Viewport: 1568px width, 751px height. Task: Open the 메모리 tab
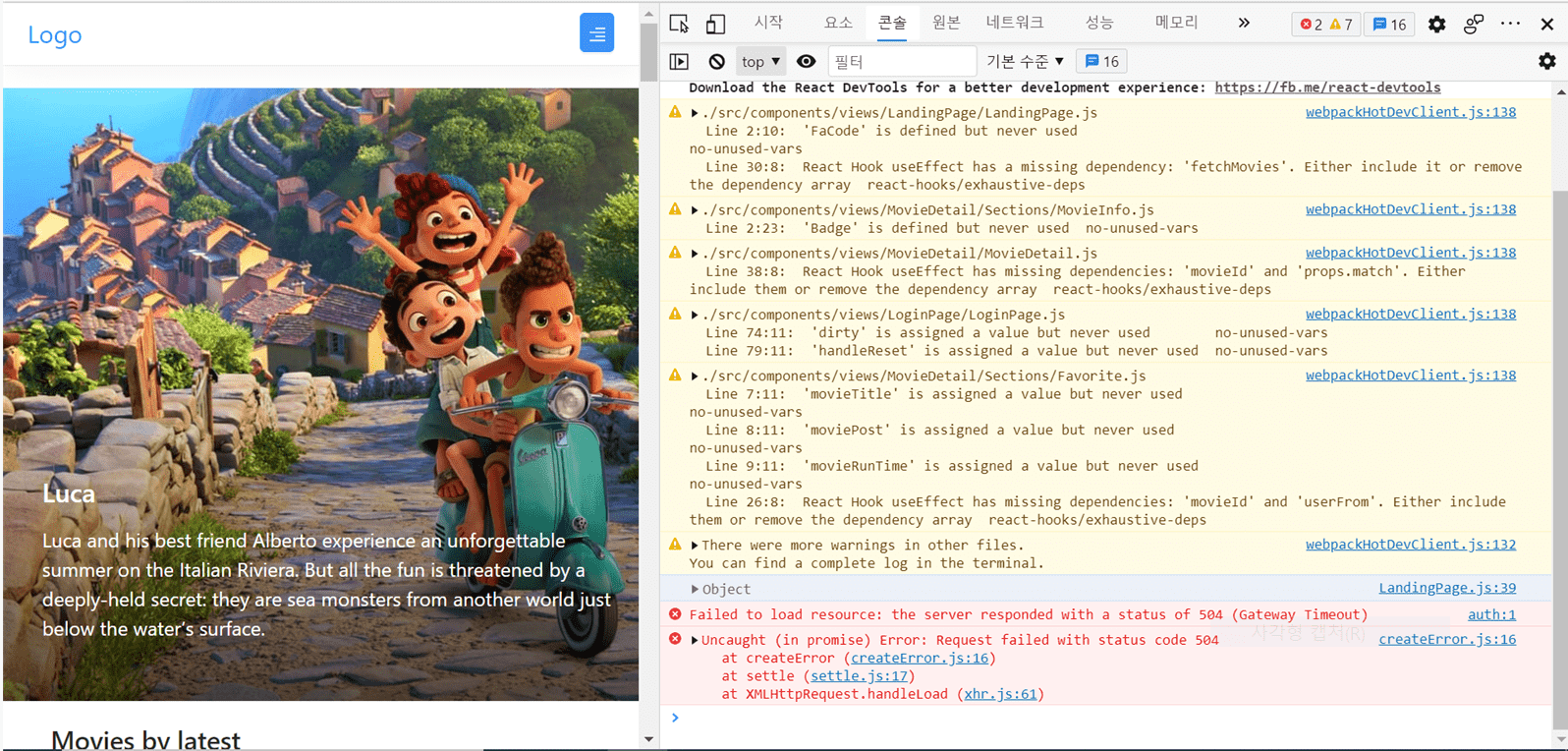tap(1176, 23)
